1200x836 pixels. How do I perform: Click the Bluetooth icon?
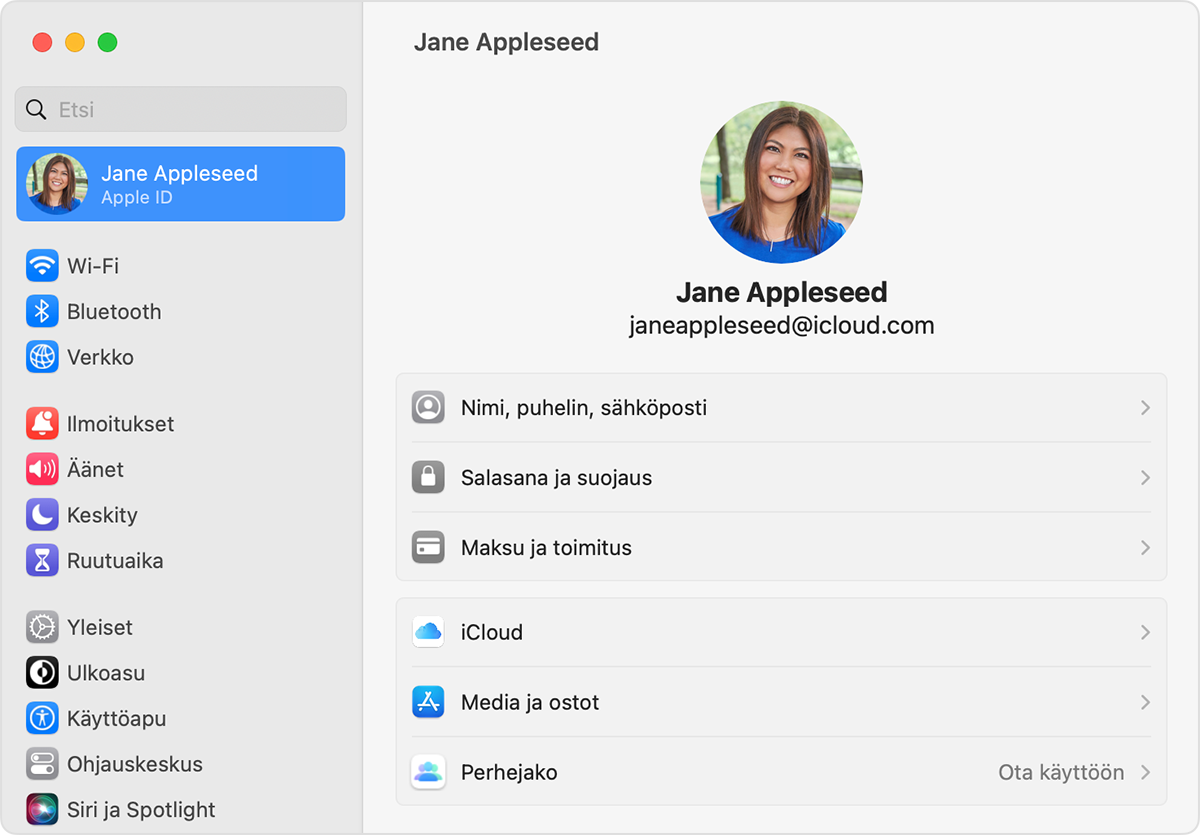[x=41, y=311]
